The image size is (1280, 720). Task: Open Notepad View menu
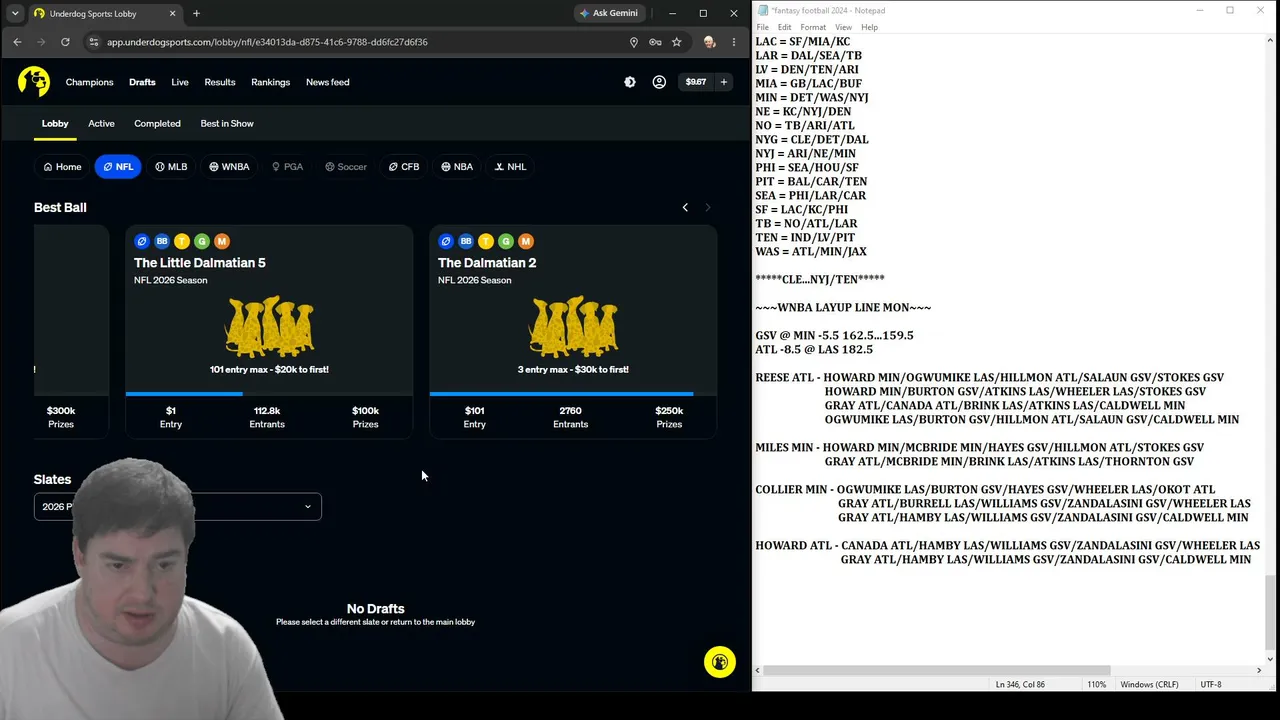click(x=843, y=27)
